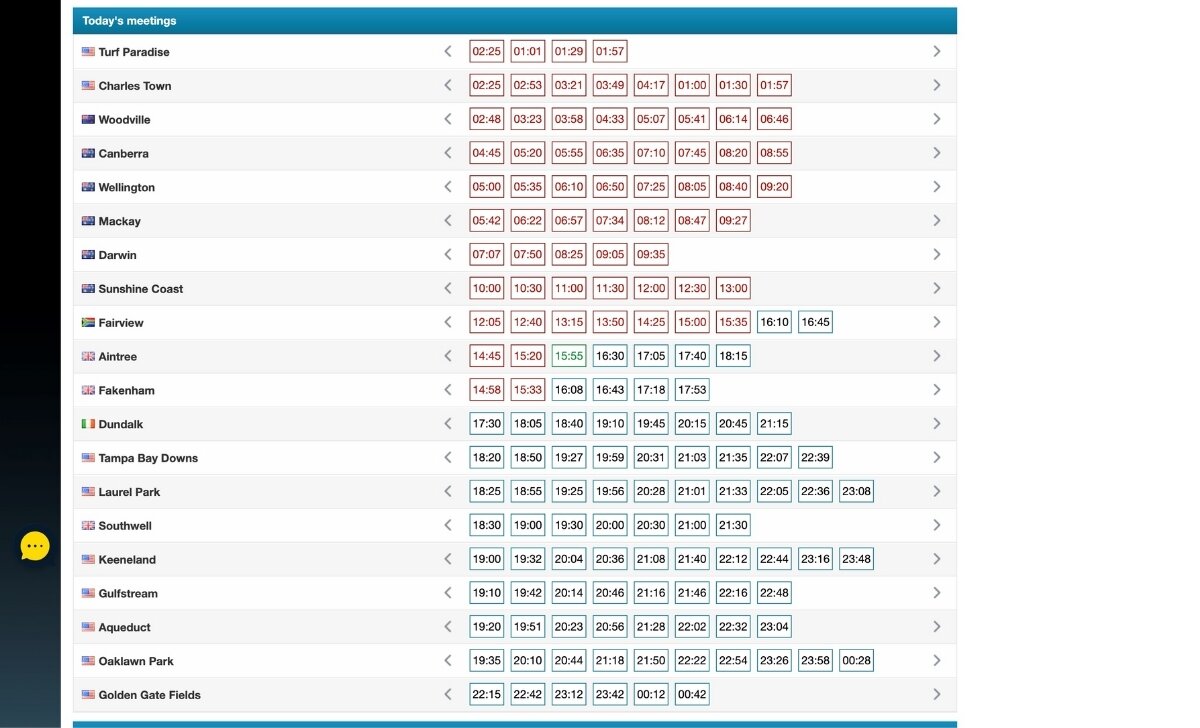
Task: Click right chevron on Laurel Park row
Action: coord(937,491)
